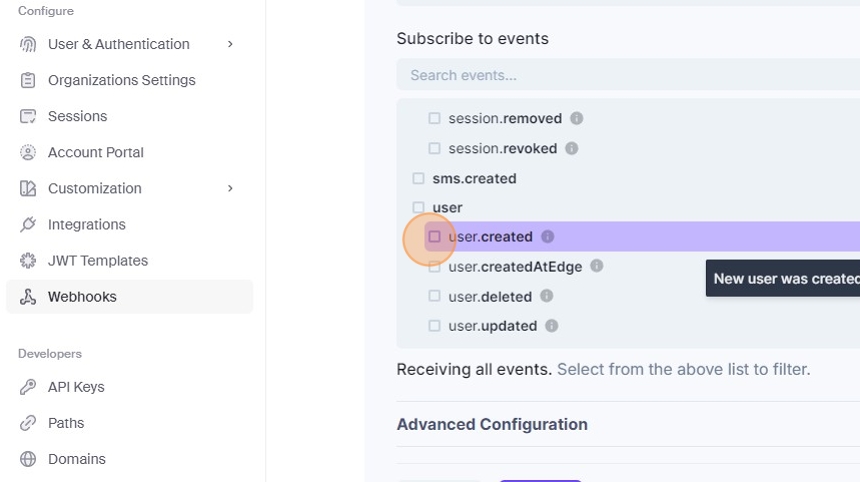This screenshot has width=860, height=482.
Task: Click the Integrations plug icon
Action: 28,224
